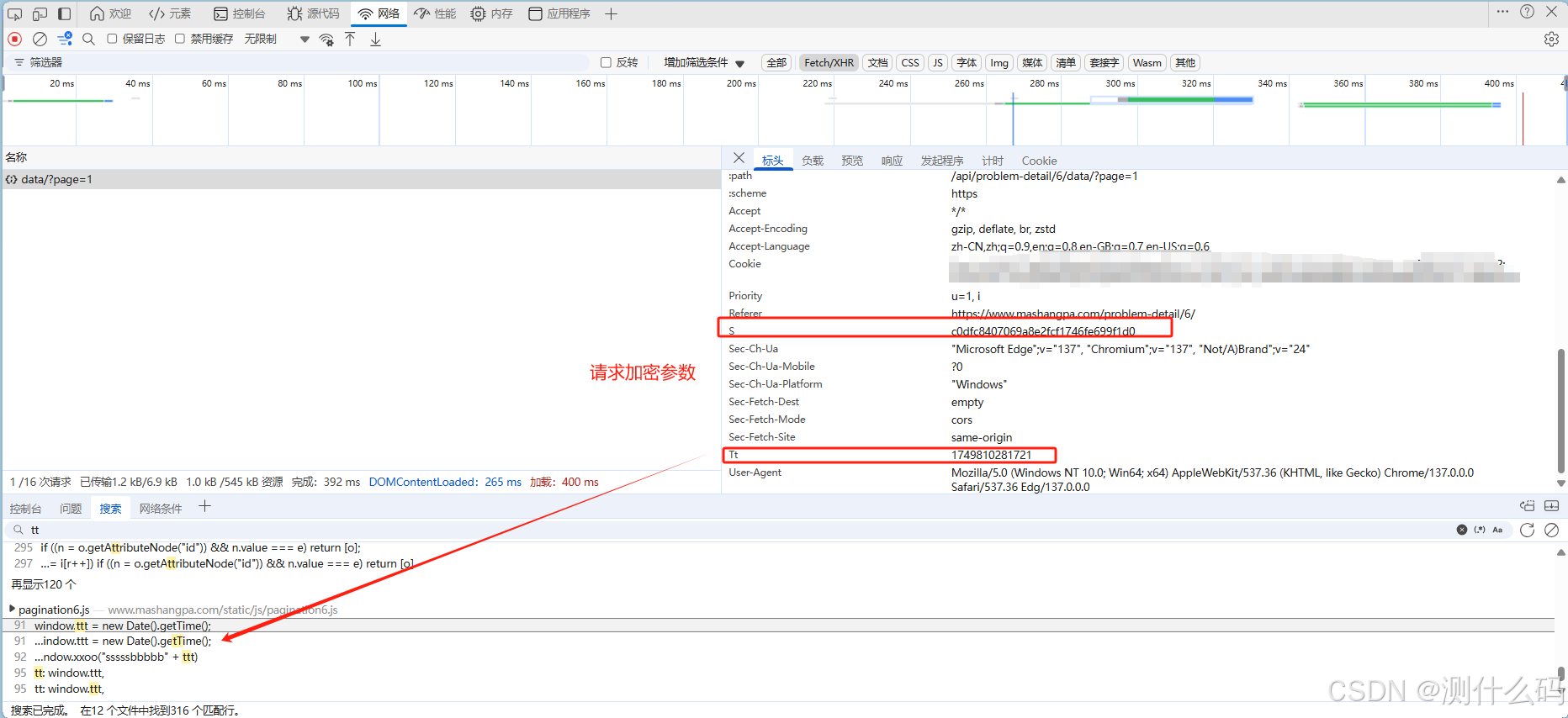Expand the 120 more results link
This screenshot has width=1568, height=718.
(44, 583)
